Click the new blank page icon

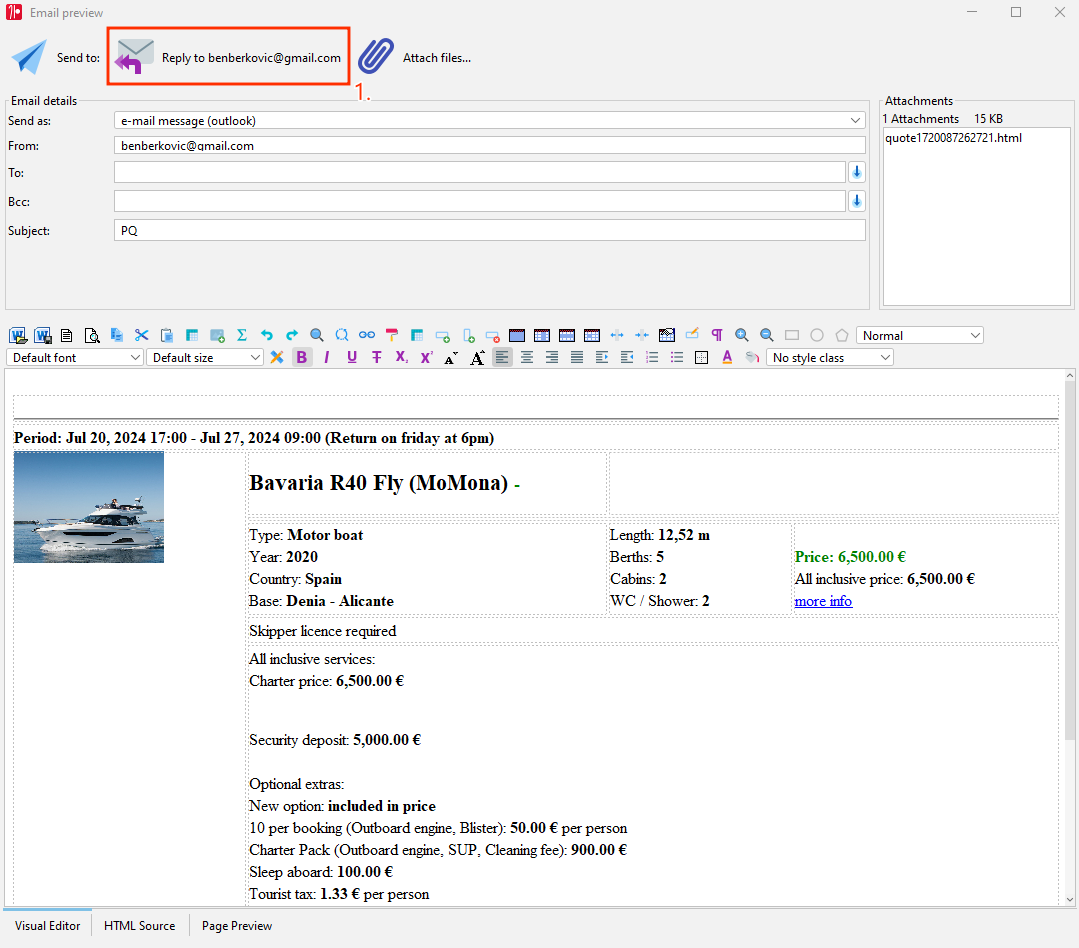point(67,335)
